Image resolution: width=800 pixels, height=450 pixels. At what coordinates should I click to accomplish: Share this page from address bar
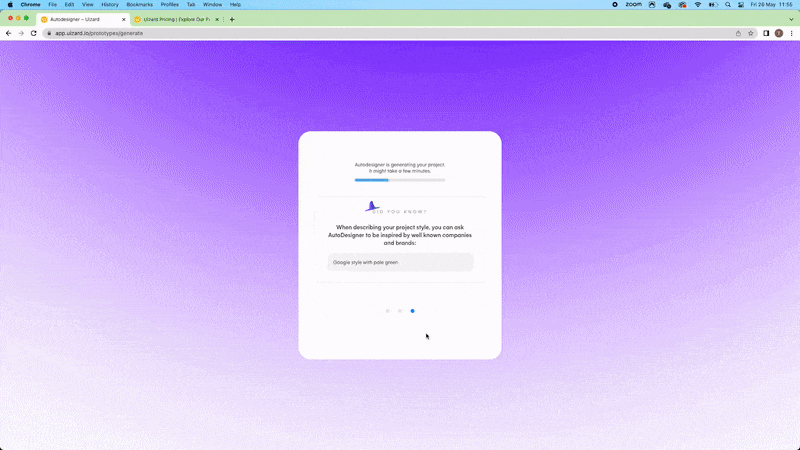[x=738, y=33]
